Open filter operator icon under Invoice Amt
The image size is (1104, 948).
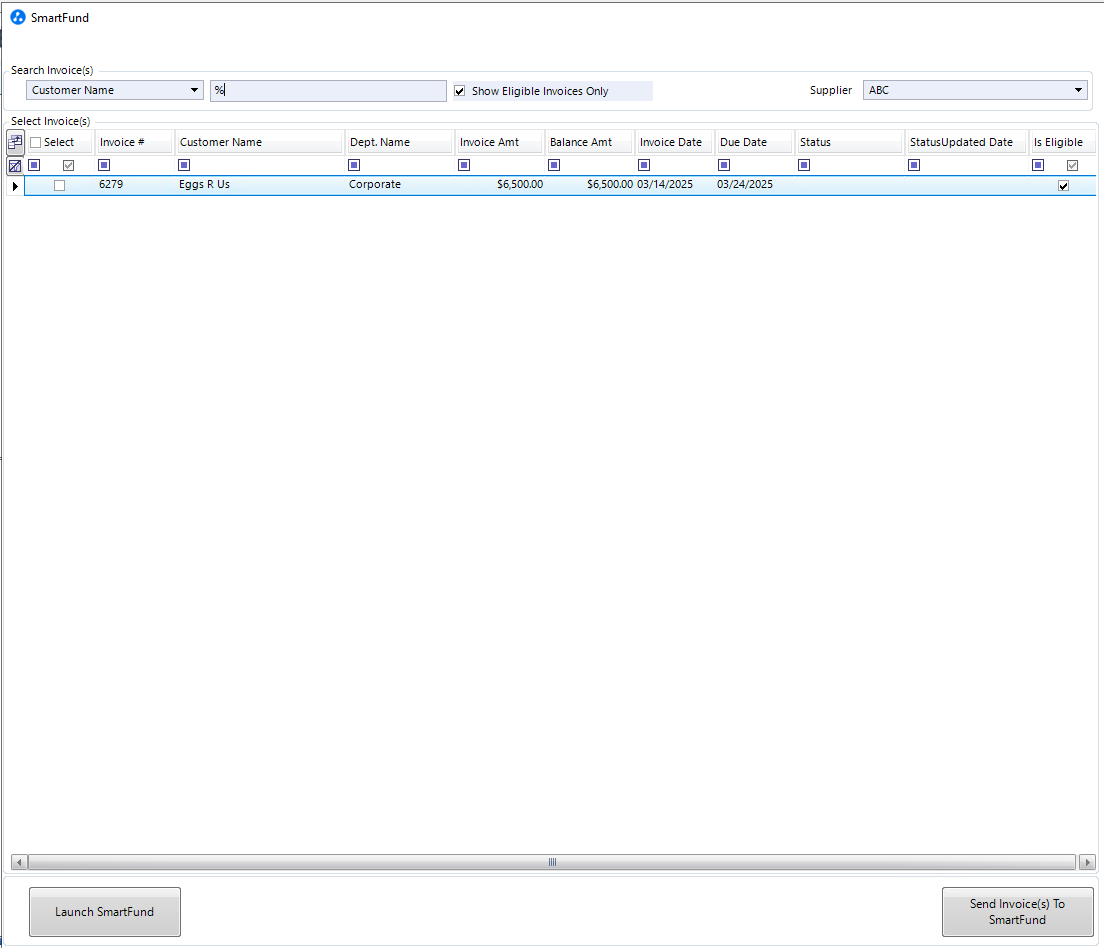pos(464,165)
